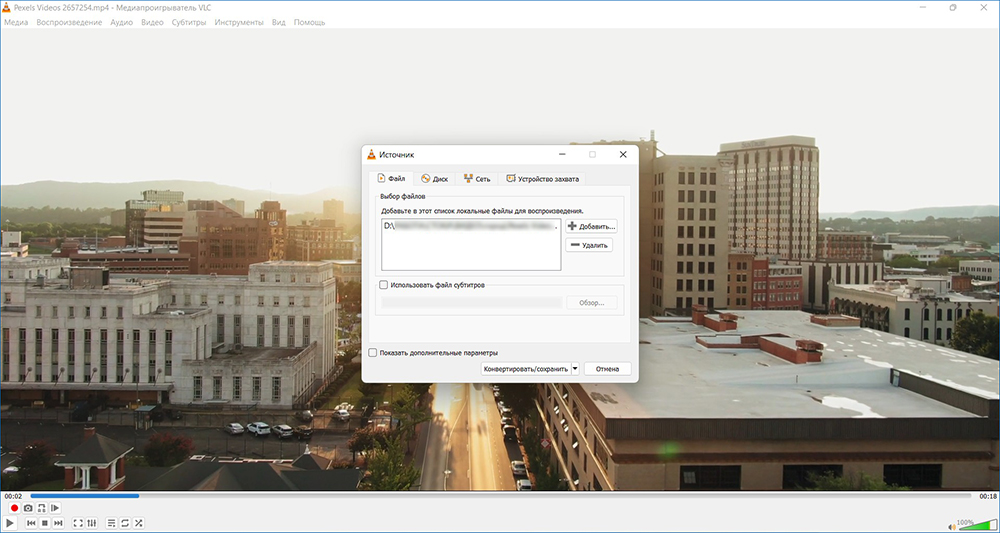Check 'Показать дополнительные параметры' option
This screenshot has width=1000, height=533.
(373, 353)
